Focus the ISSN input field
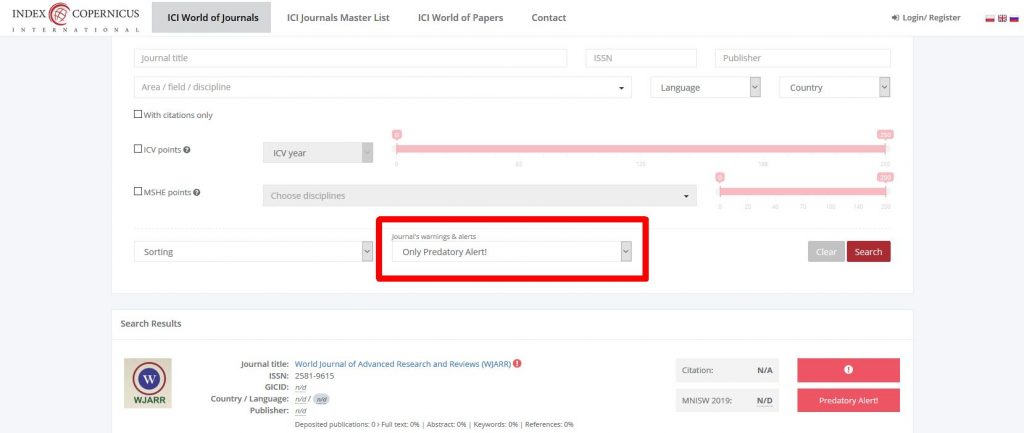 click(x=641, y=57)
